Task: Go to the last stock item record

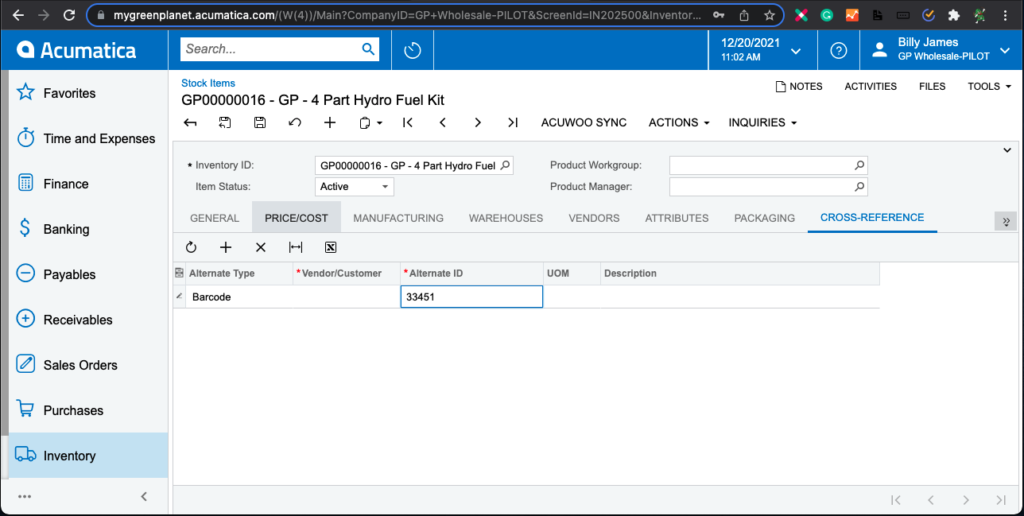Action: pyautogui.click(x=513, y=122)
